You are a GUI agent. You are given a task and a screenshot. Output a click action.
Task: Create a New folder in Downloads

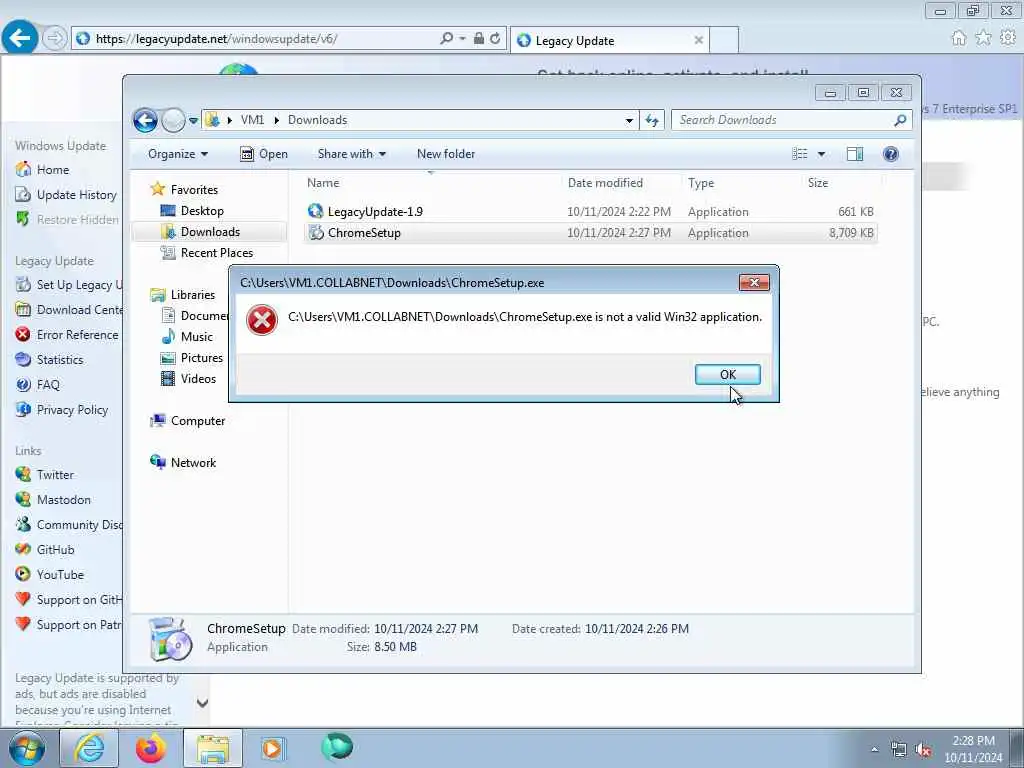(x=446, y=154)
